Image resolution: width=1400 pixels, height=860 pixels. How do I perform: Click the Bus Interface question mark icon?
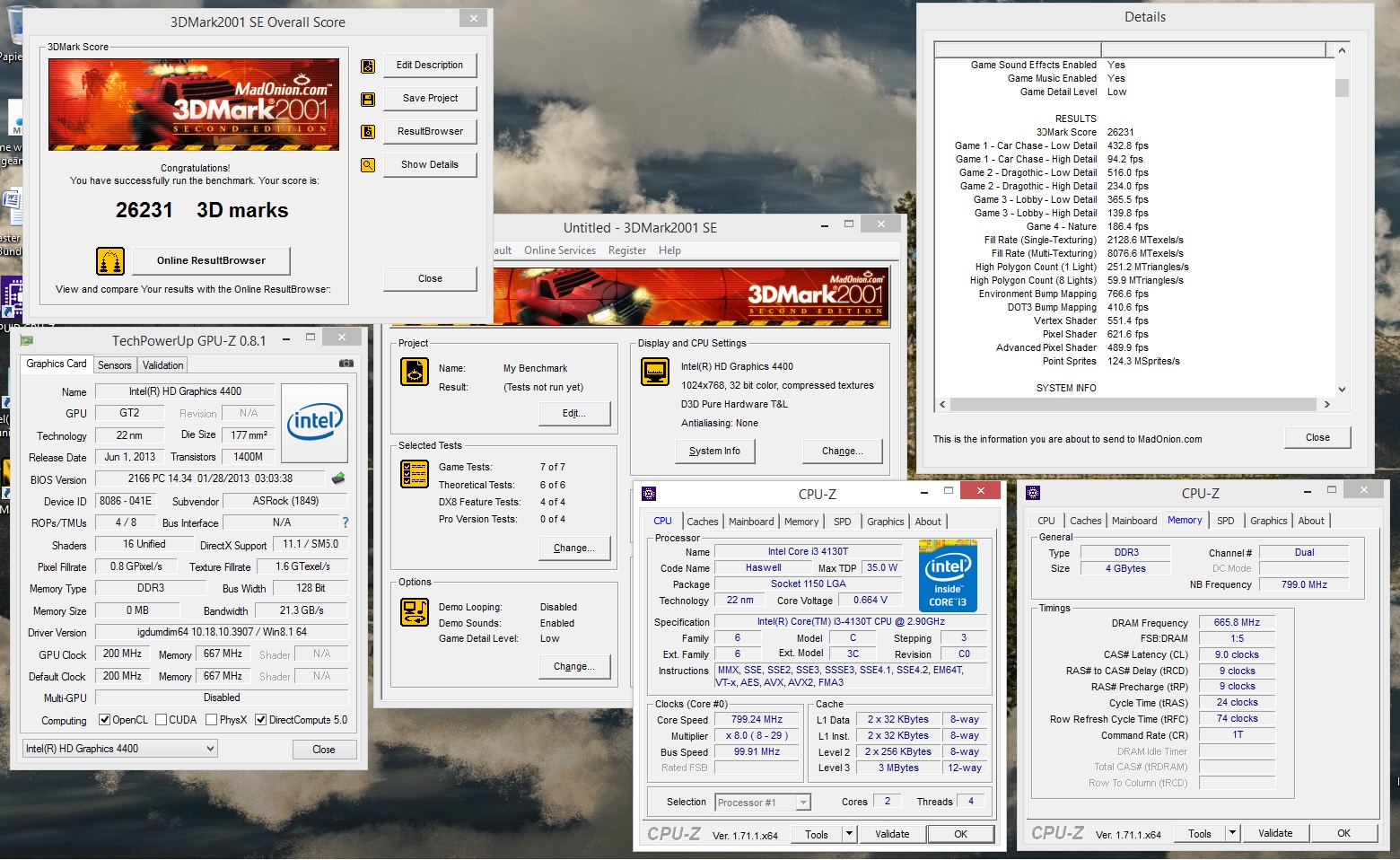tap(346, 522)
